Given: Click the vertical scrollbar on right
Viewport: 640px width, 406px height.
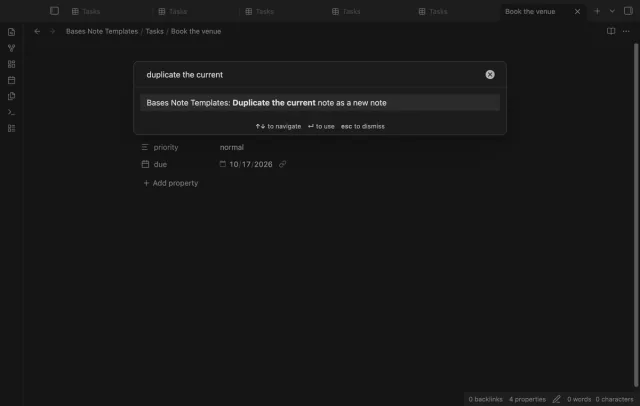Looking at the screenshot, I should [x=636, y=214].
